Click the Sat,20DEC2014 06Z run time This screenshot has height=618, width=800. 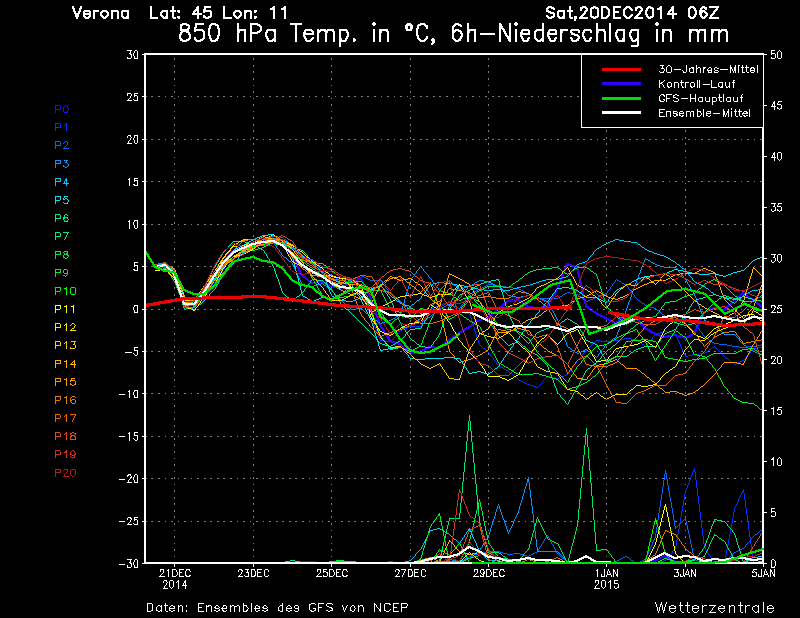click(x=632, y=13)
